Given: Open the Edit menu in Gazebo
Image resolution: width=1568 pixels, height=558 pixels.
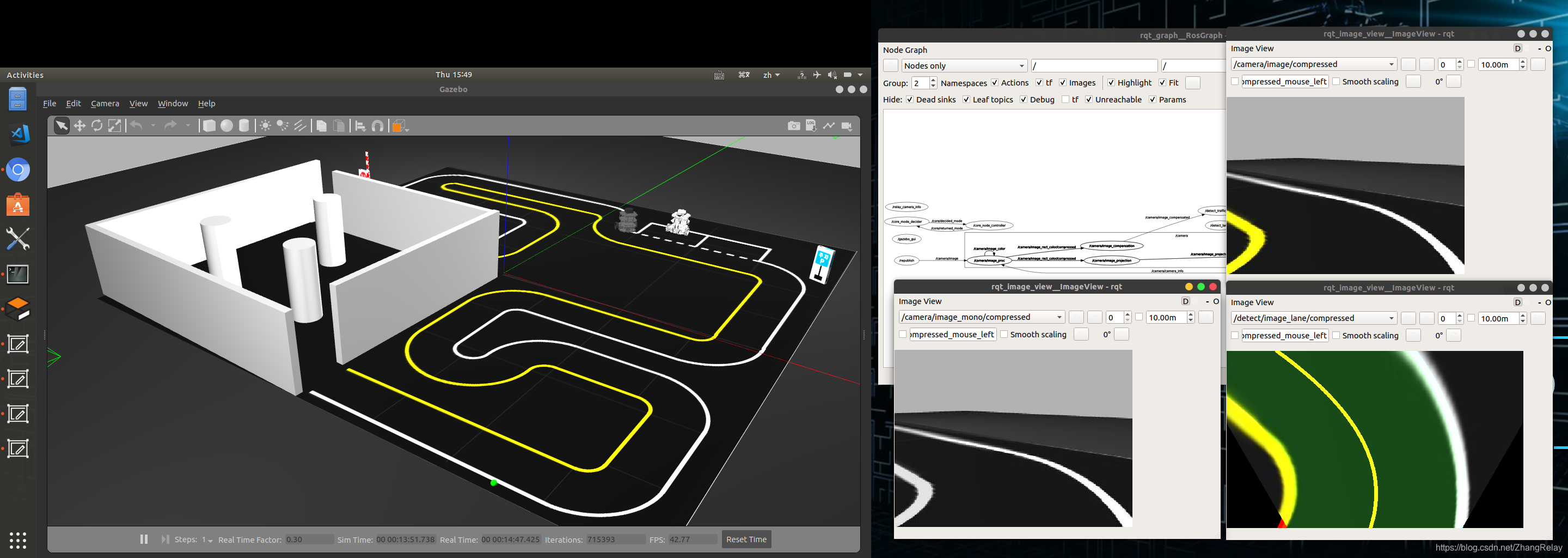Looking at the screenshot, I should point(73,104).
